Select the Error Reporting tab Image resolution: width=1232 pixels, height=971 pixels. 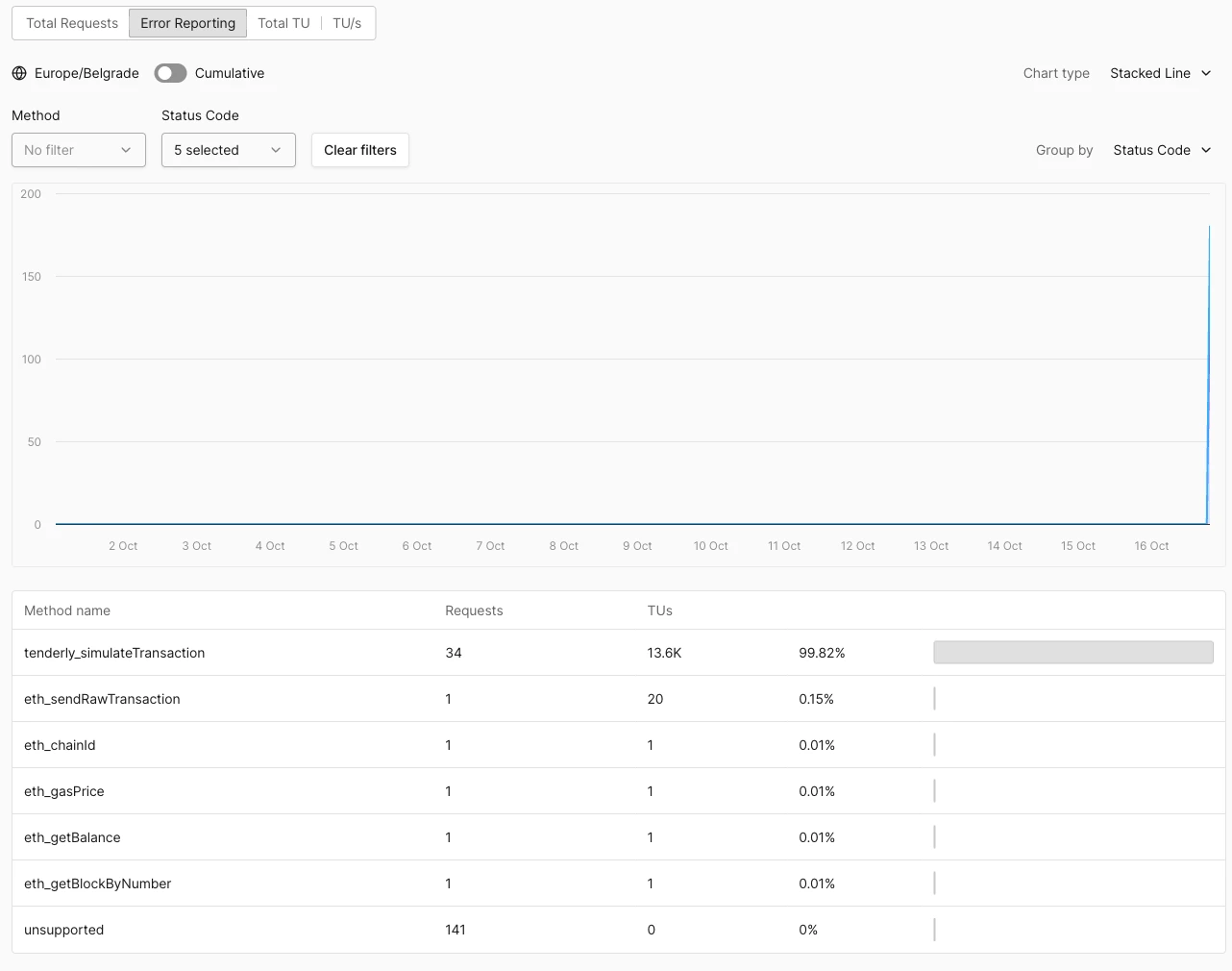pyautogui.click(x=187, y=23)
